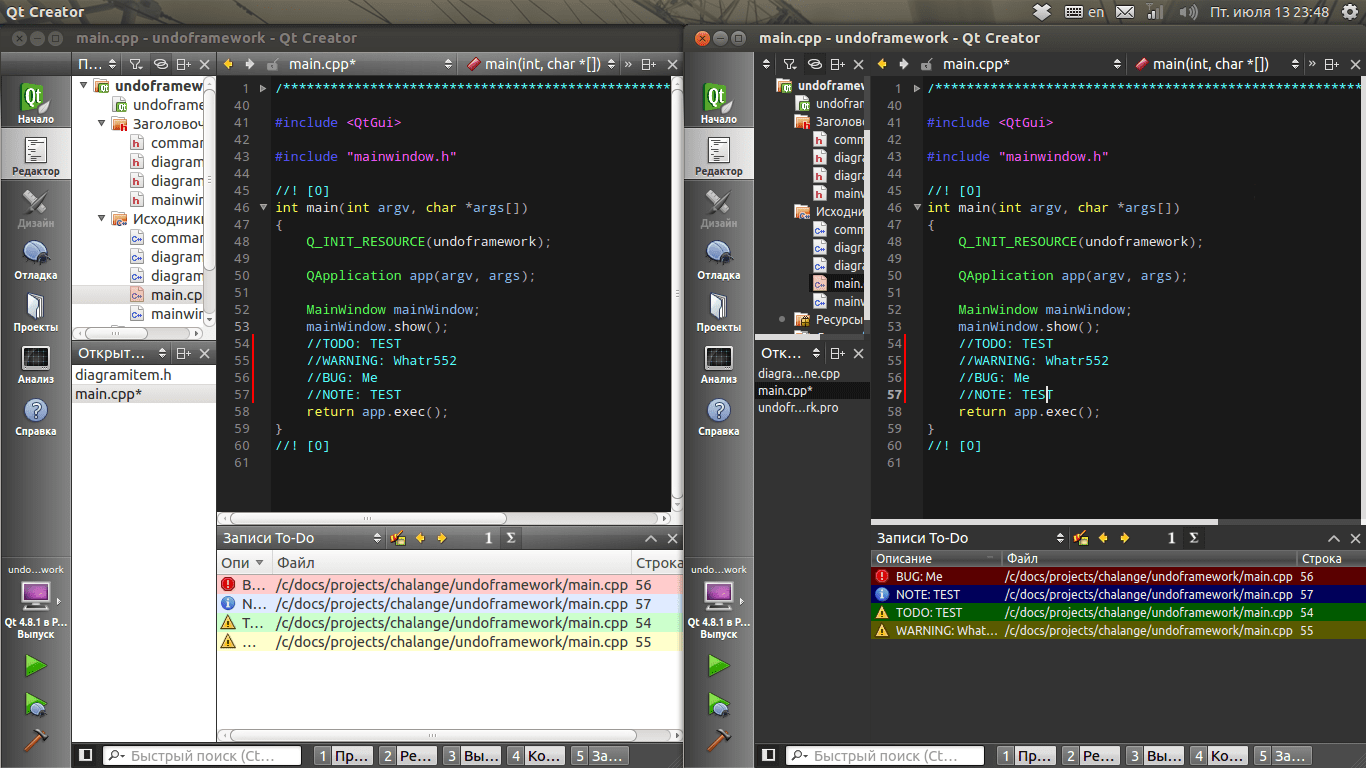
Task: Switch to undofr...rk.pro in right window
Action: point(811,408)
